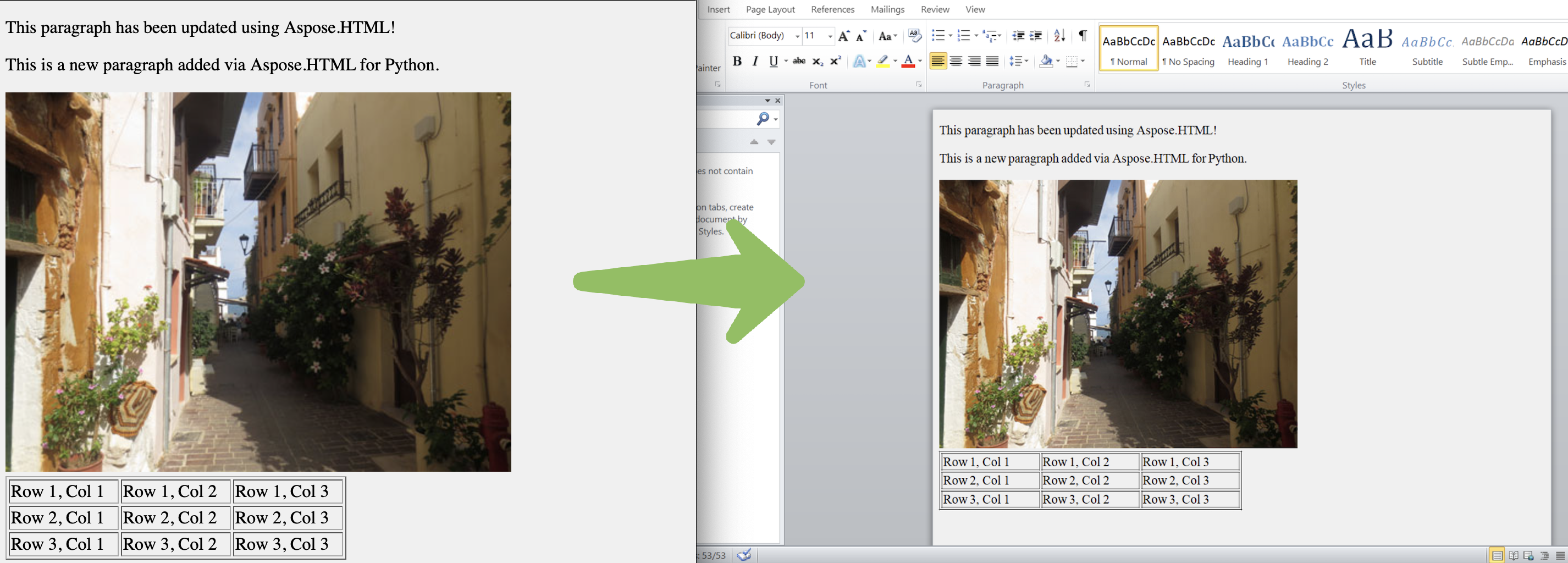Switch to the References tab

pyautogui.click(x=832, y=9)
